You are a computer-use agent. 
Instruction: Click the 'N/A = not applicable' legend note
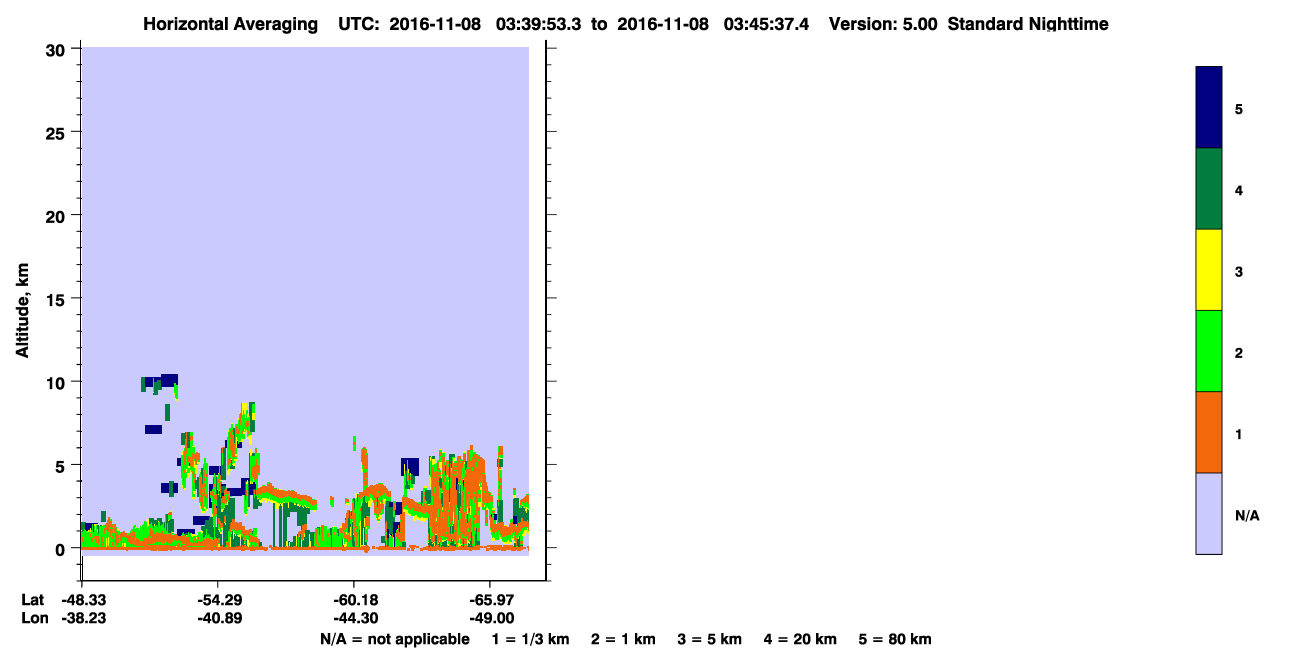pyautogui.click(x=394, y=639)
